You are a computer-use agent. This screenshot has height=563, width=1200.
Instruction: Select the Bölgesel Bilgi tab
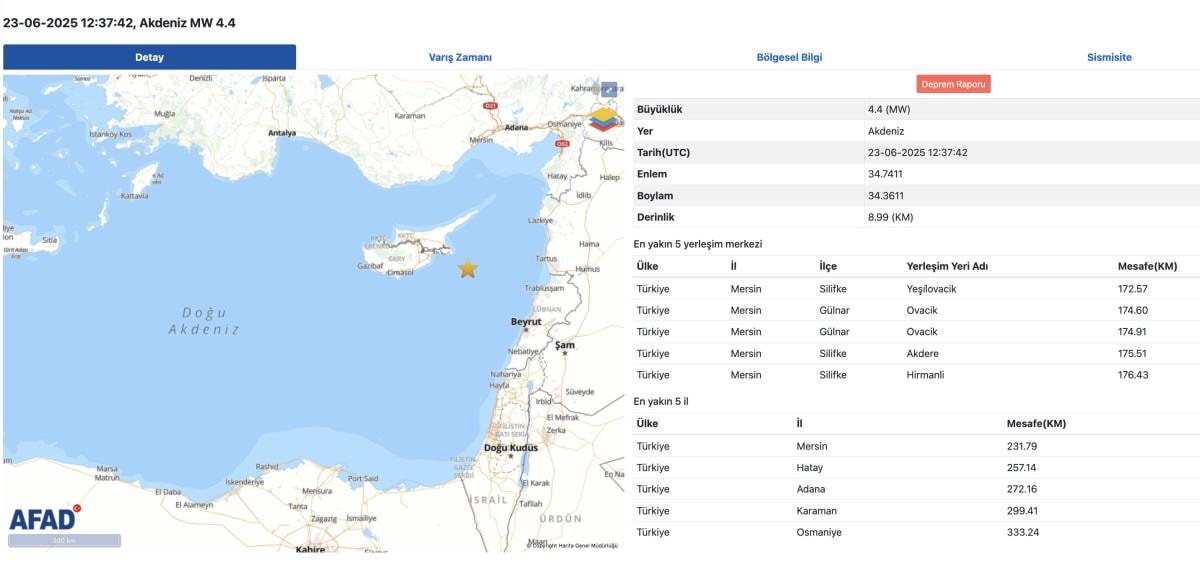click(789, 57)
